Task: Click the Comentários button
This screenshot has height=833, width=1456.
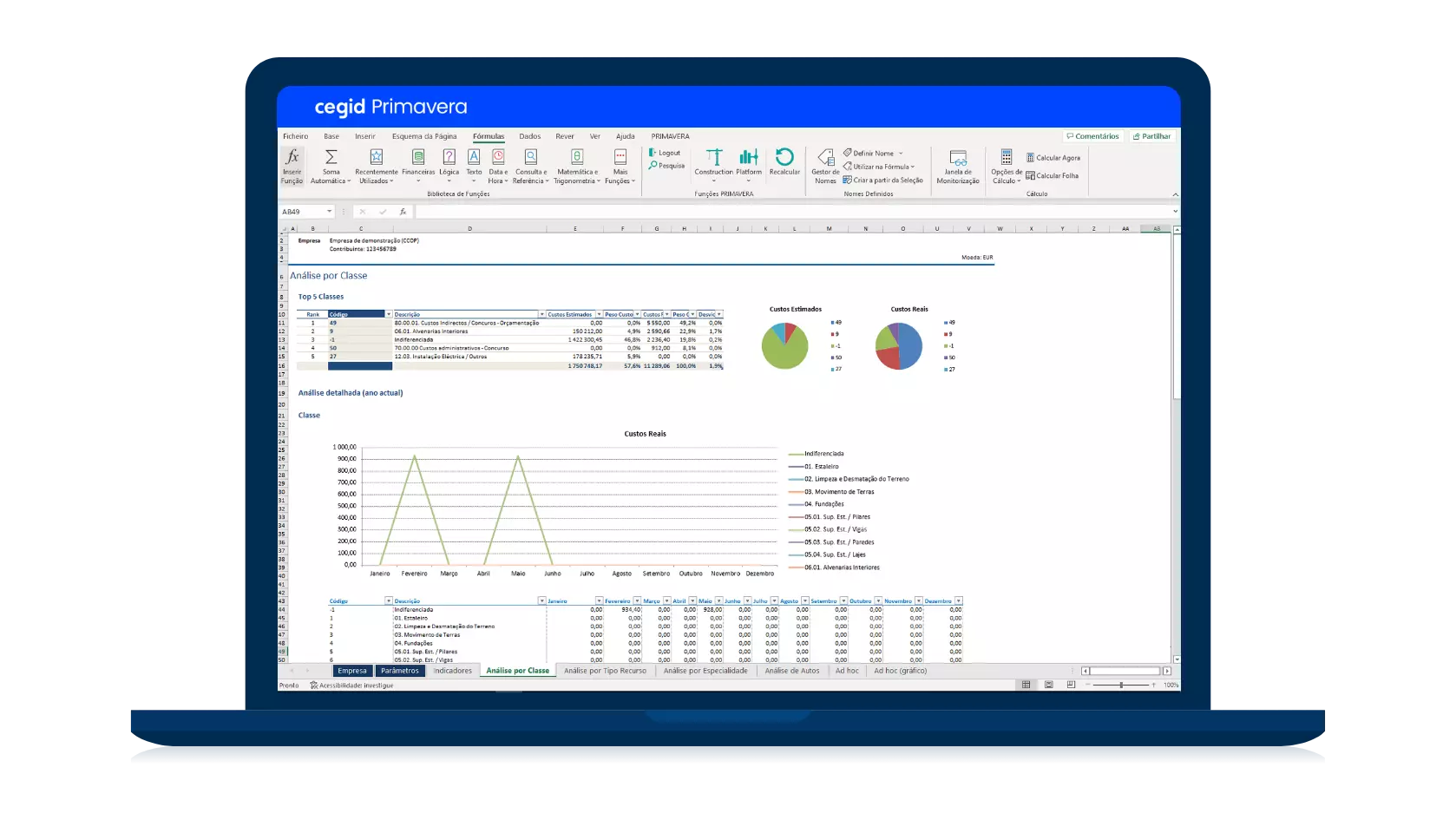Action: coord(1092,136)
